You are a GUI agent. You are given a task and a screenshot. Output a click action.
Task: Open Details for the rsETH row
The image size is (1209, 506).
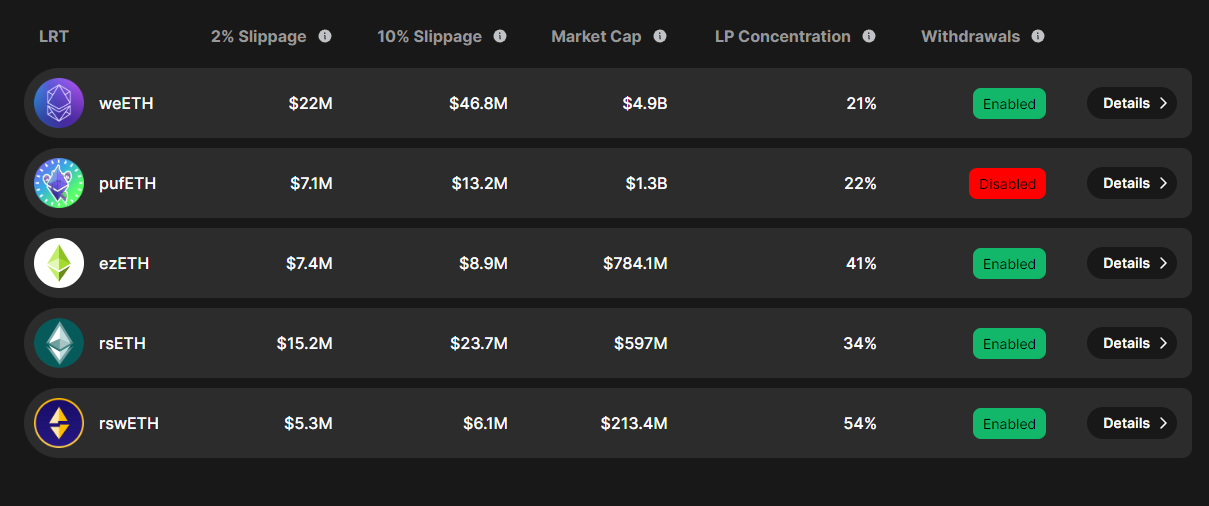pos(1131,343)
